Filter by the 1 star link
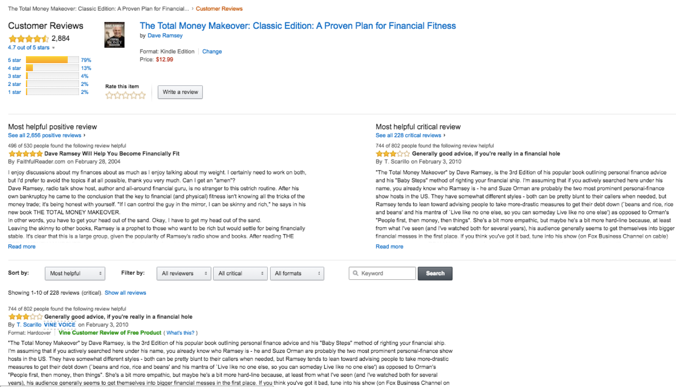This screenshot has height=387, width=676. click(14, 92)
